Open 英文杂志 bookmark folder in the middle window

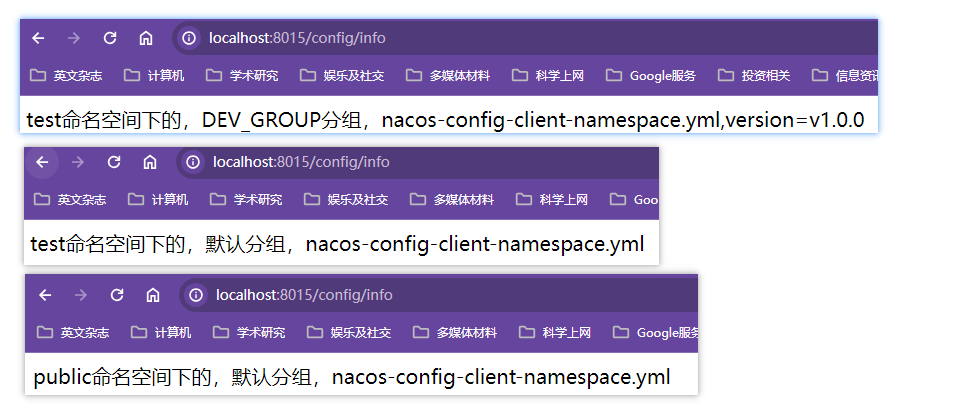[70, 199]
